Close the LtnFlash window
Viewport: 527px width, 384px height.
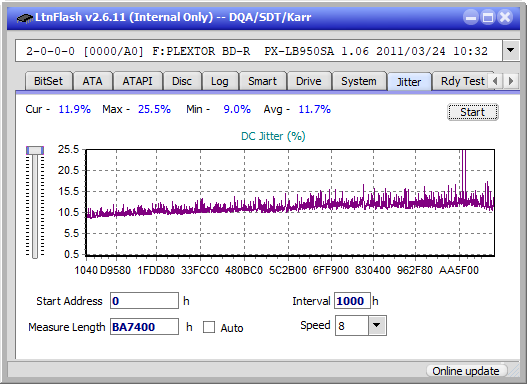(505, 17)
